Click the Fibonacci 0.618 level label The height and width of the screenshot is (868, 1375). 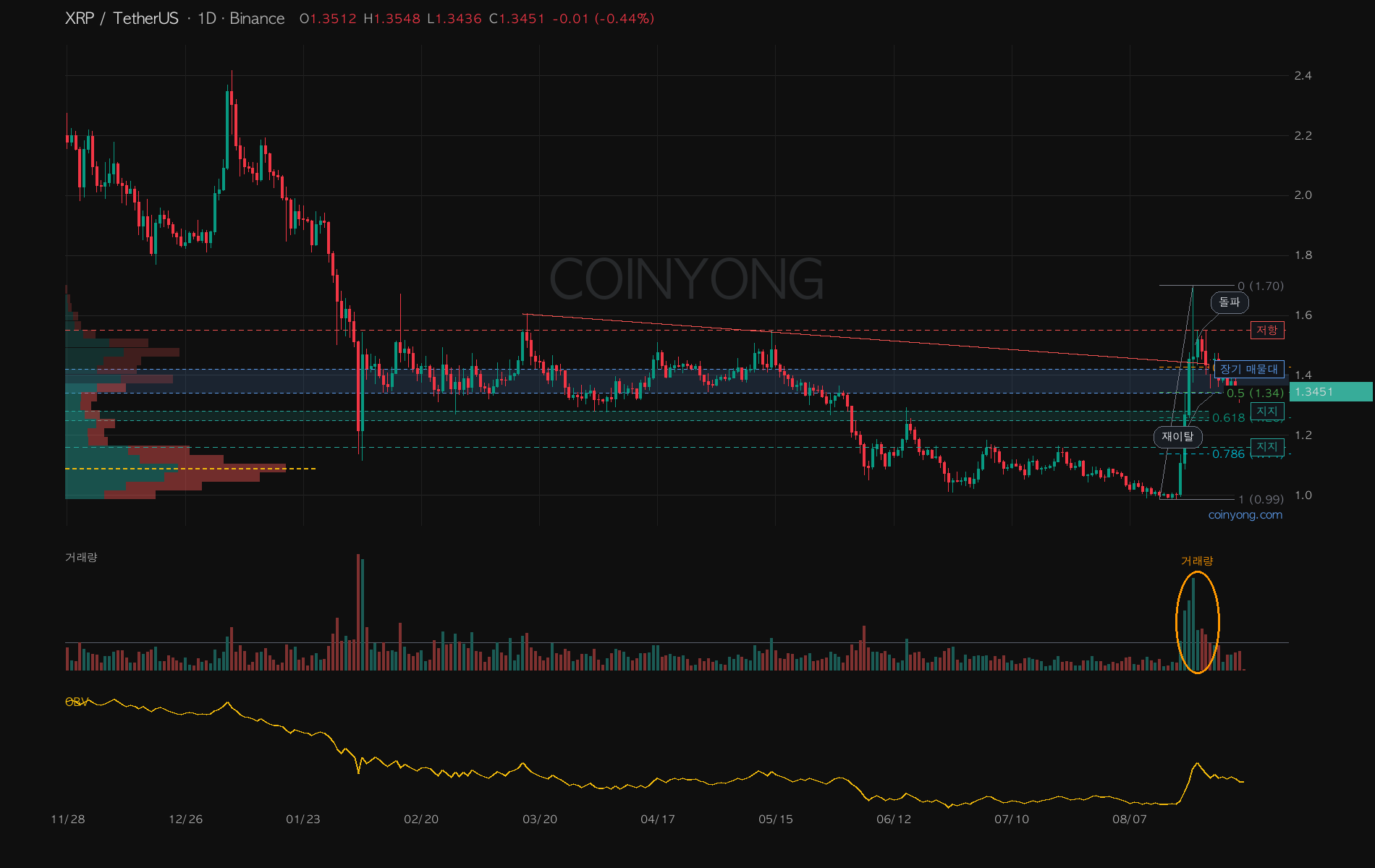pos(1229,417)
